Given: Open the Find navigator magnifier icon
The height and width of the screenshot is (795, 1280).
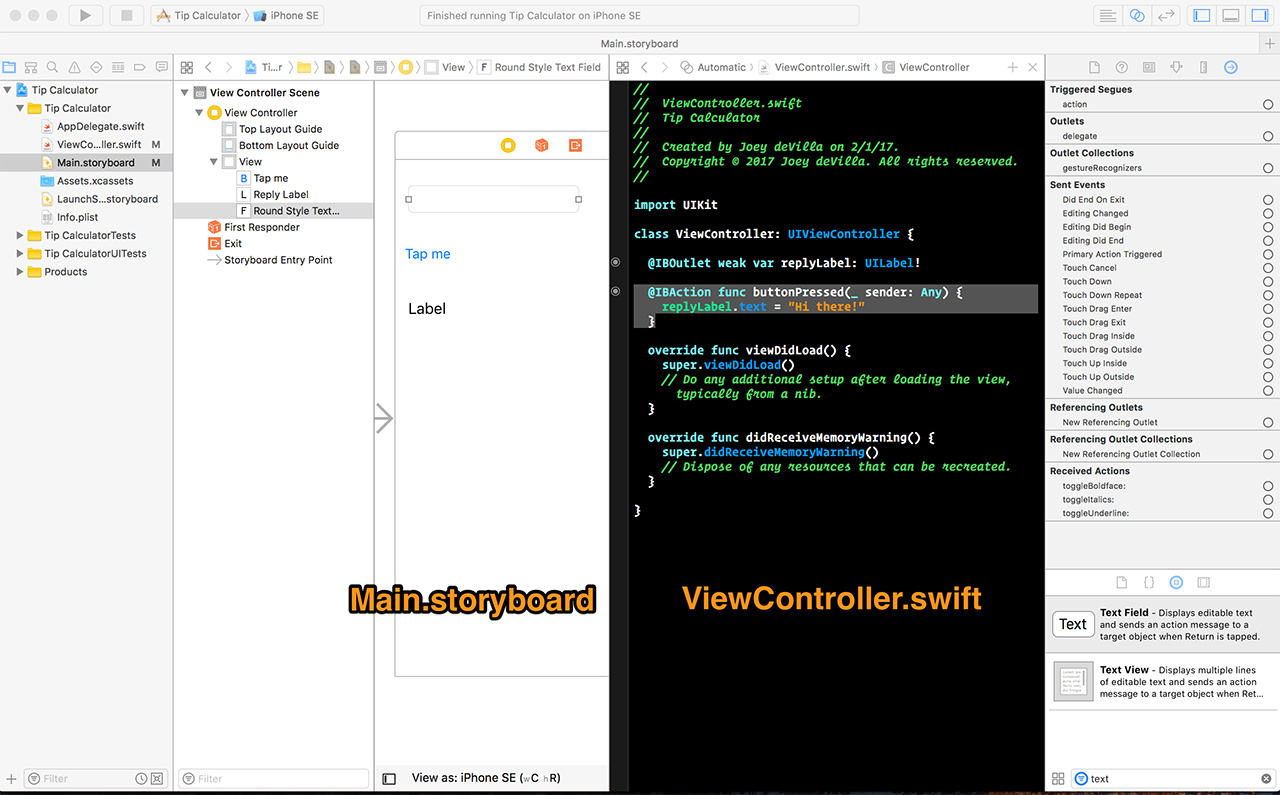Looking at the screenshot, I should tap(52, 67).
